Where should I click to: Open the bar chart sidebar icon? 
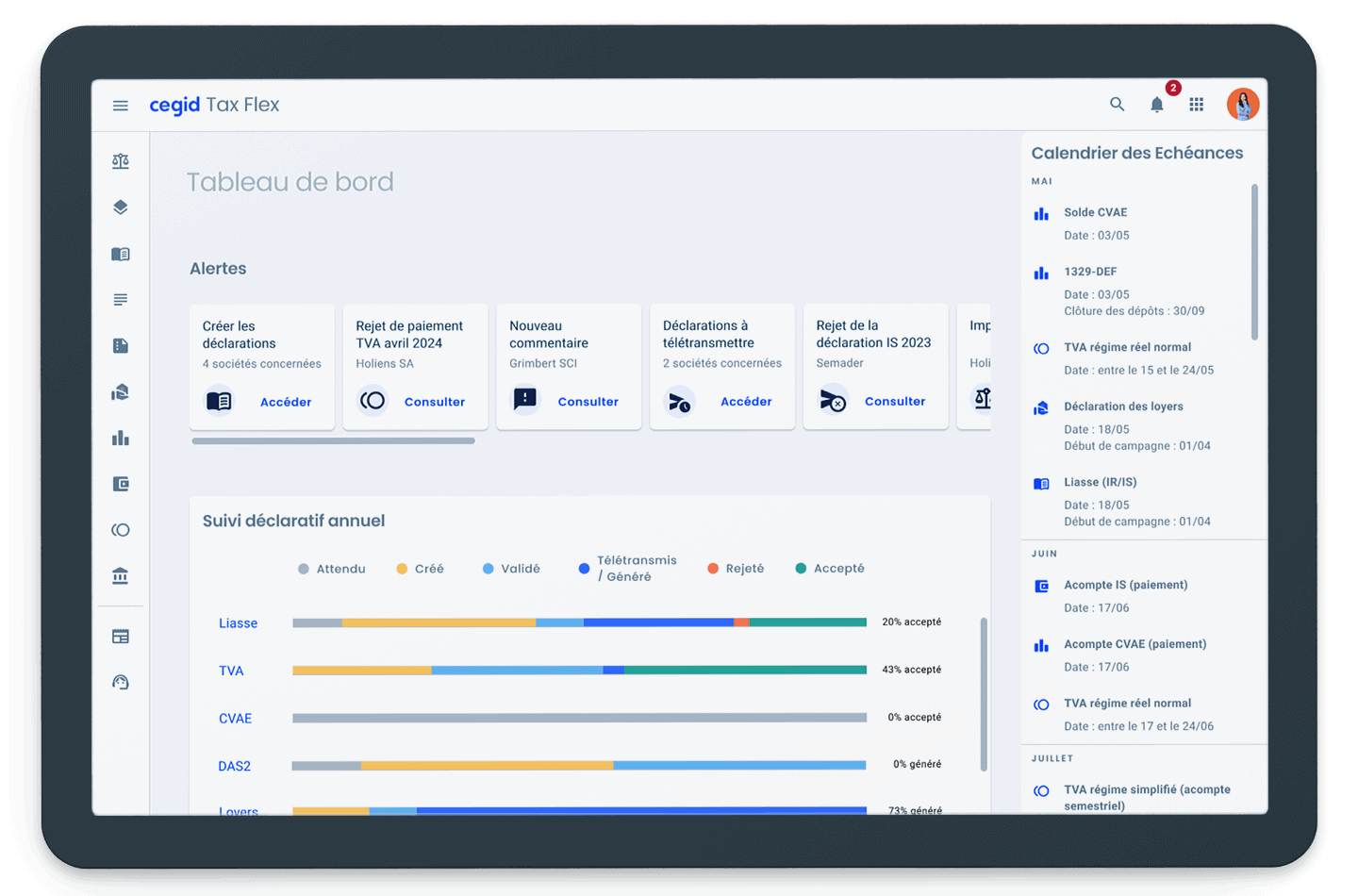pos(121,438)
